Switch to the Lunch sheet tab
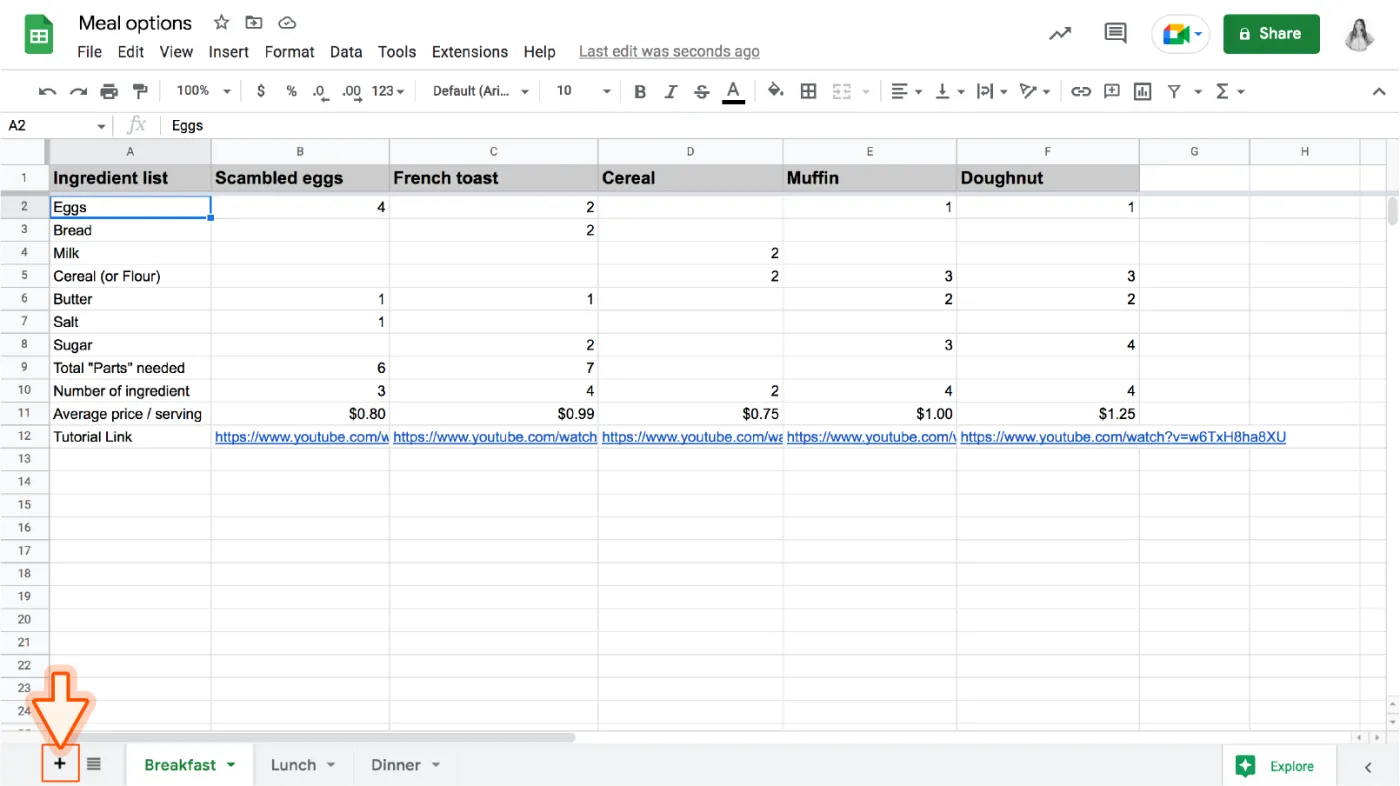Image resolution: width=1400 pixels, height=786 pixels. 303,765
